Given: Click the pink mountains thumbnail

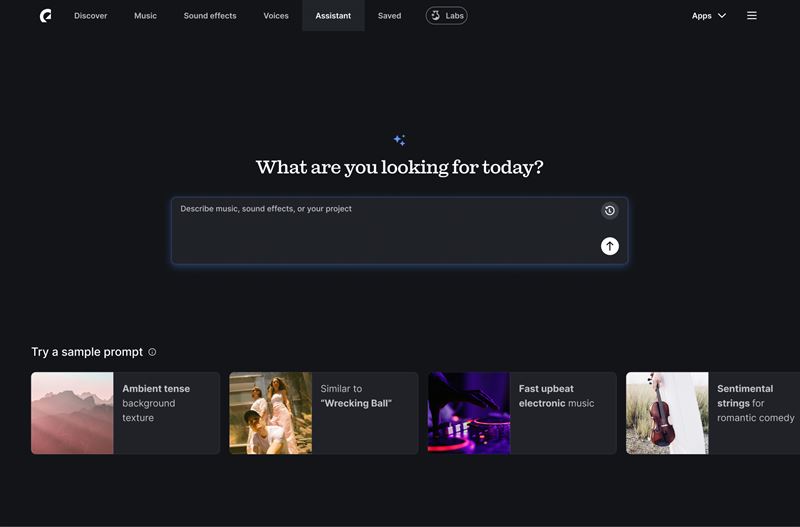Looking at the screenshot, I should click(72, 413).
